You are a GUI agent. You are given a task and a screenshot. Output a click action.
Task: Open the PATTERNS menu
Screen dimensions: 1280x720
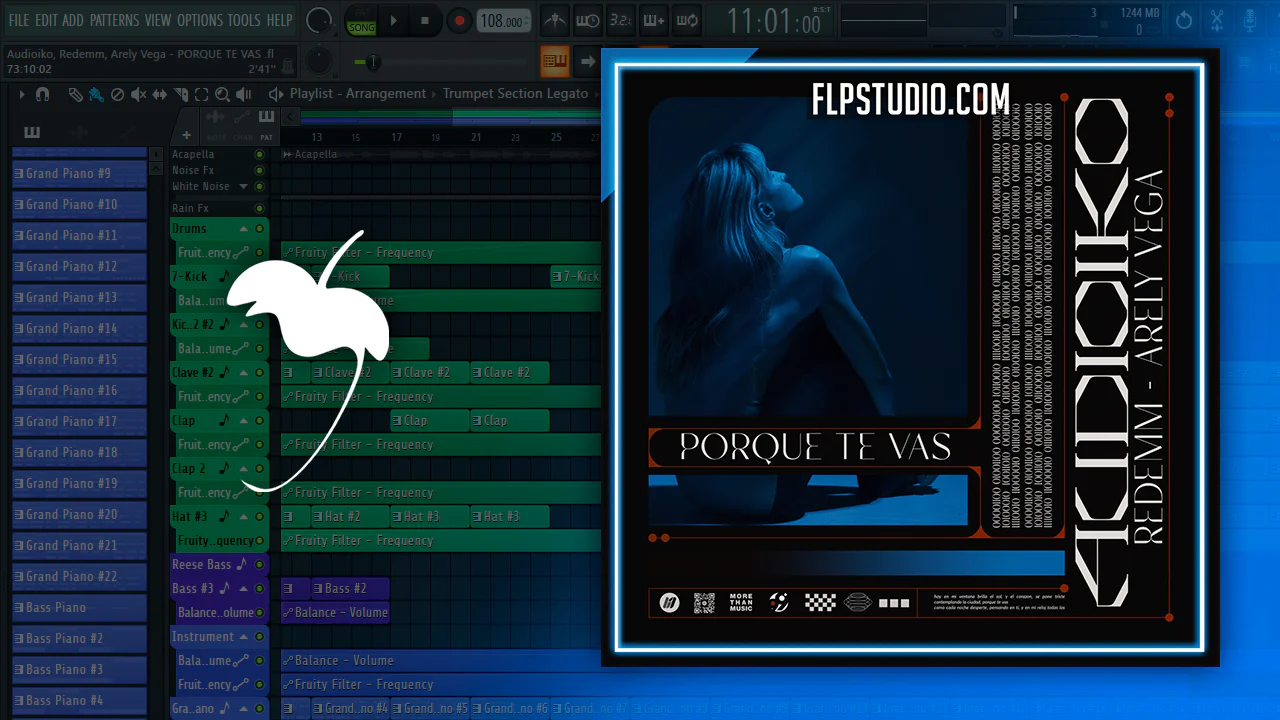click(114, 20)
